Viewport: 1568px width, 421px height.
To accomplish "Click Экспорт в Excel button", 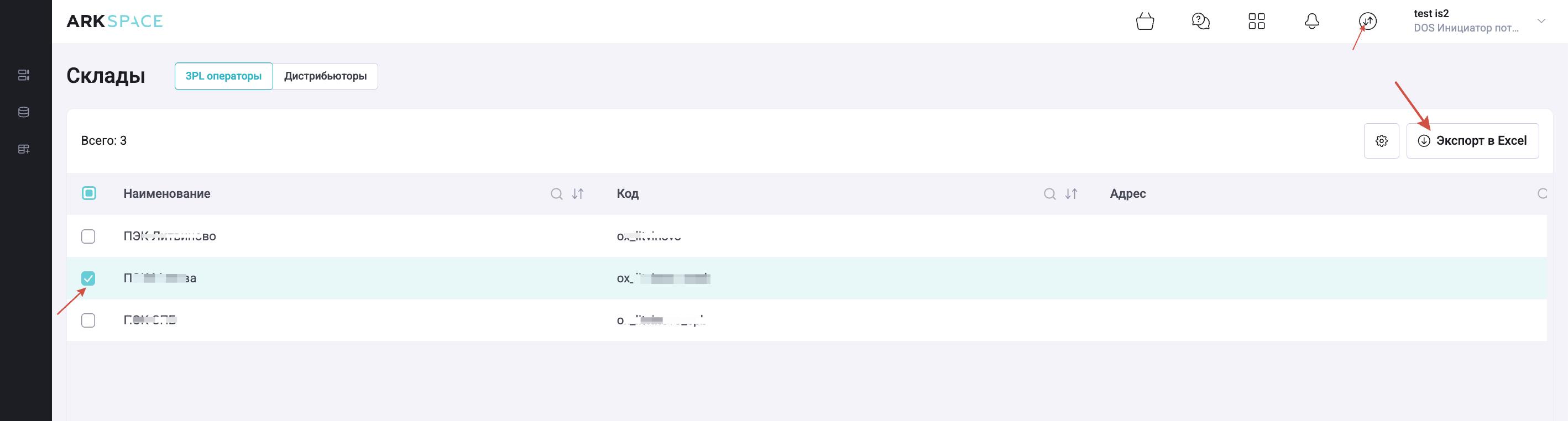I will click(1472, 141).
